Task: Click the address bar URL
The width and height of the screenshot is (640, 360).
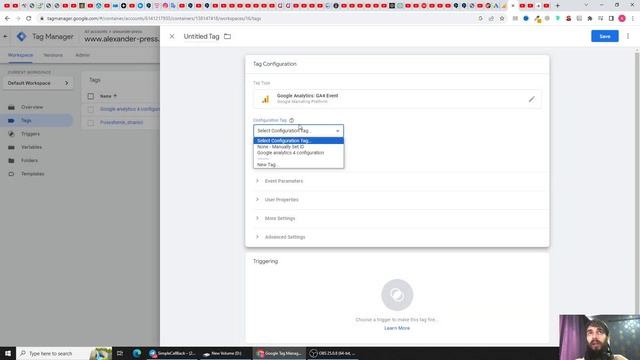Action: click(x=154, y=18)
